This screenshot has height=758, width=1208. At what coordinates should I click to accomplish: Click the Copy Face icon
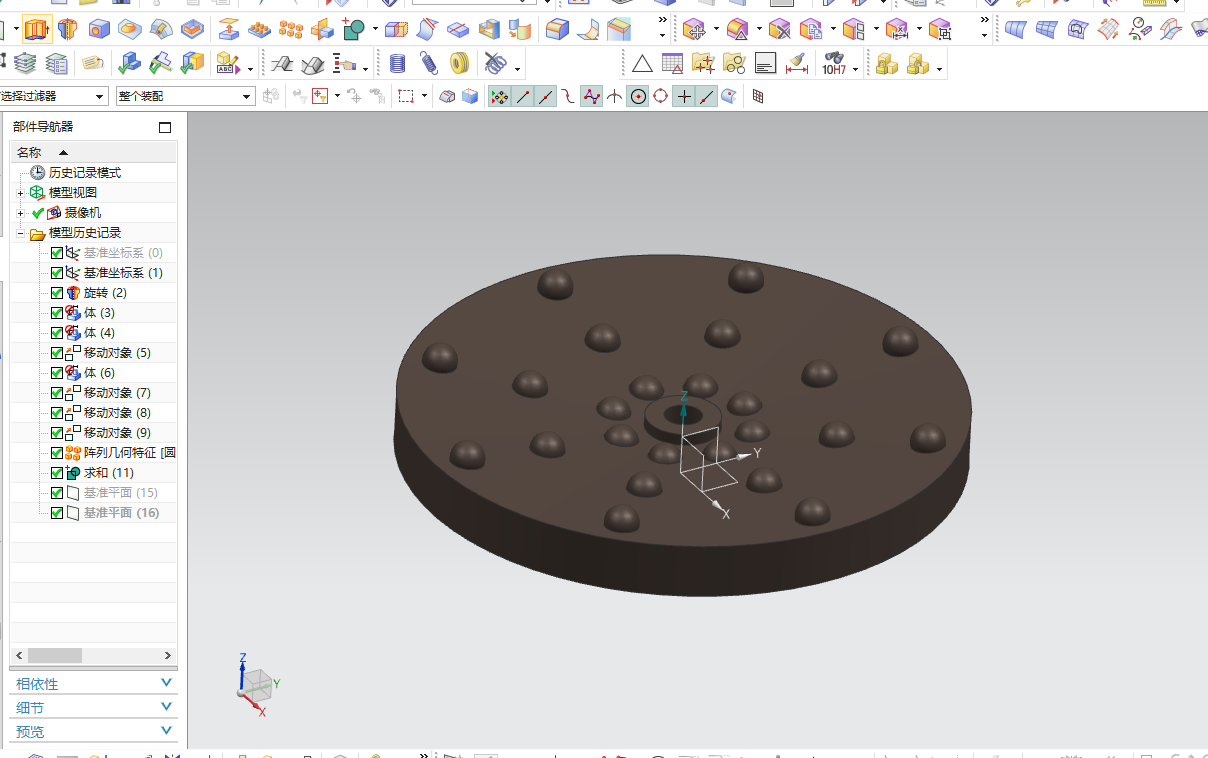click(x=811, y=28)
